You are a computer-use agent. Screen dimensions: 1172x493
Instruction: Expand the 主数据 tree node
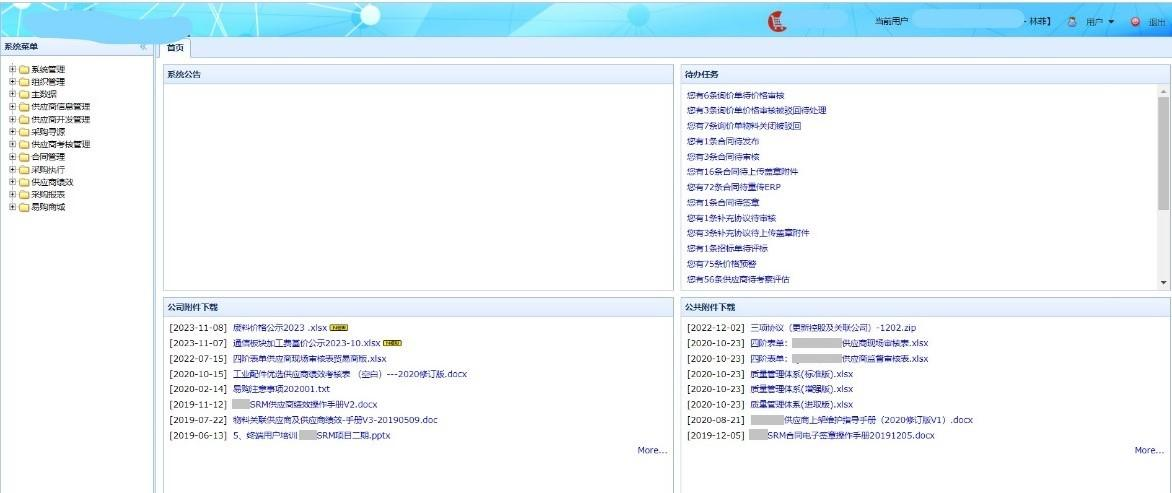(11, 94)
